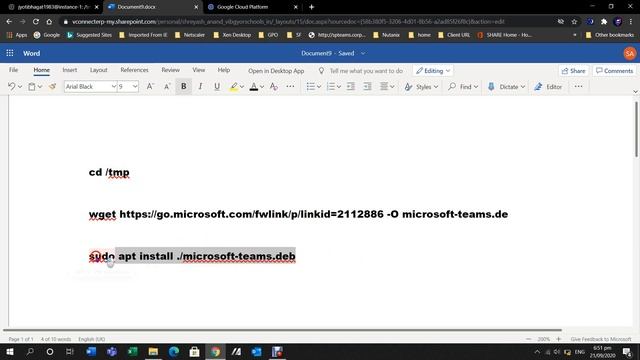The width and height of the screenshot is (640, 360).
Task: Open the Dictate dropdown
Action: pos(506,87)
